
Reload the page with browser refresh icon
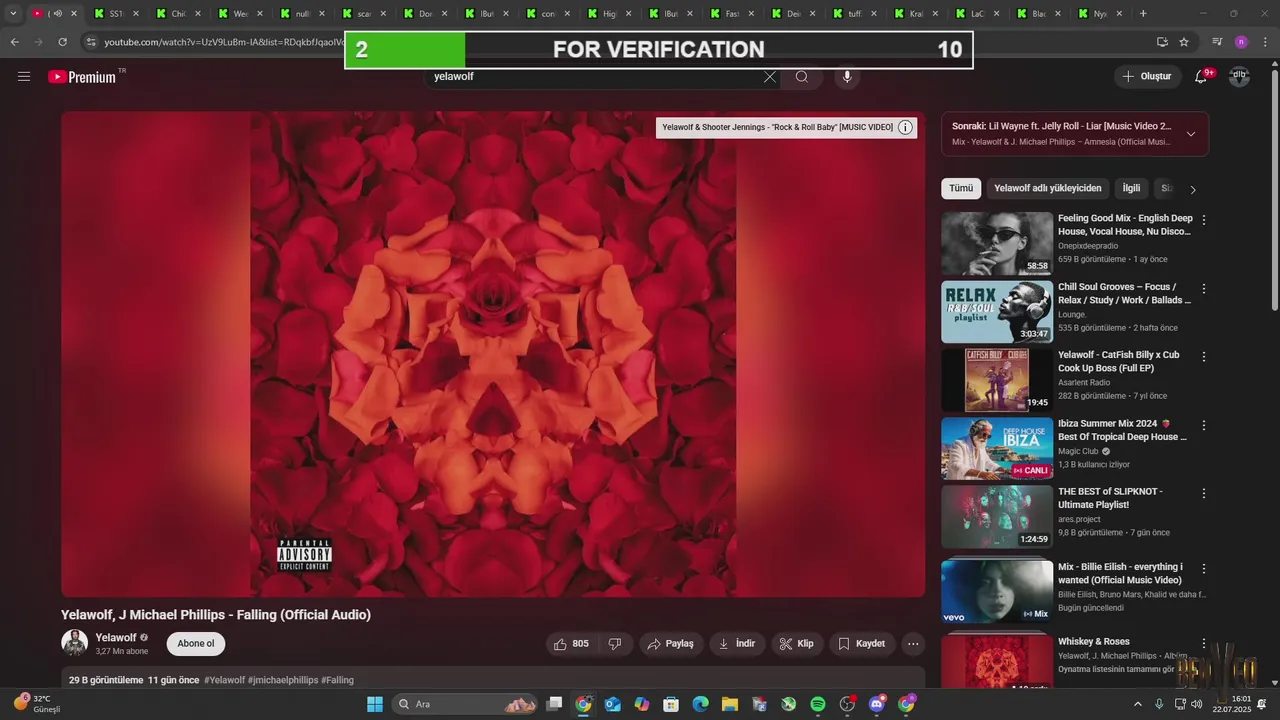pyautogui.click(x=62, y=42)
